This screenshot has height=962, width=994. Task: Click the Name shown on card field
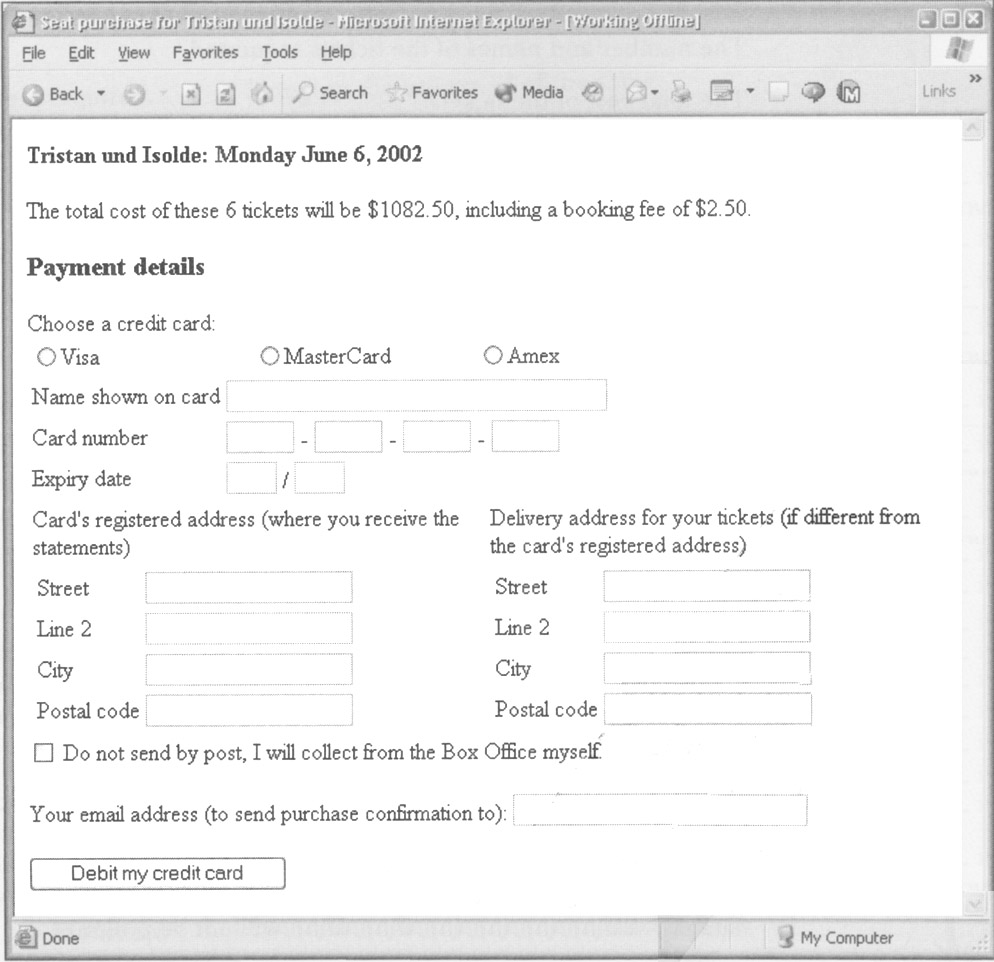tap(416, 396)
